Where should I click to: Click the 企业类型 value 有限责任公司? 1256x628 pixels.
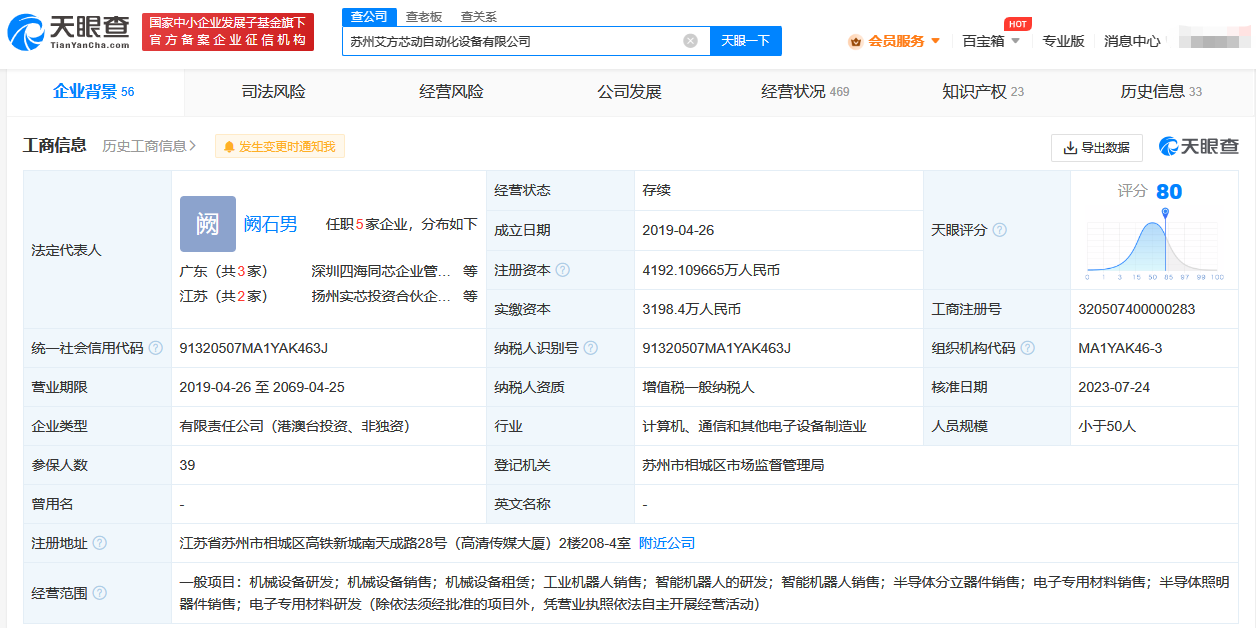tap(295, 426)
